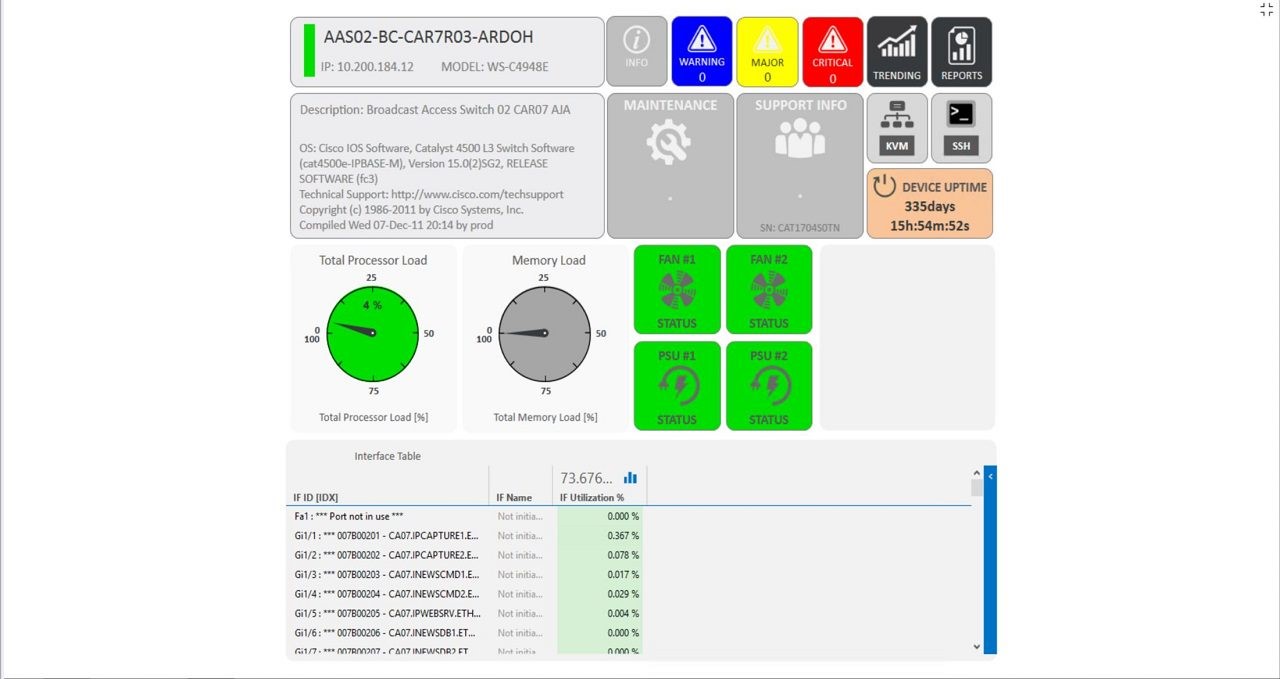Viewport: 1280px width, 679px height.
Task: Launch the SSH terminal
Action: 961,128
